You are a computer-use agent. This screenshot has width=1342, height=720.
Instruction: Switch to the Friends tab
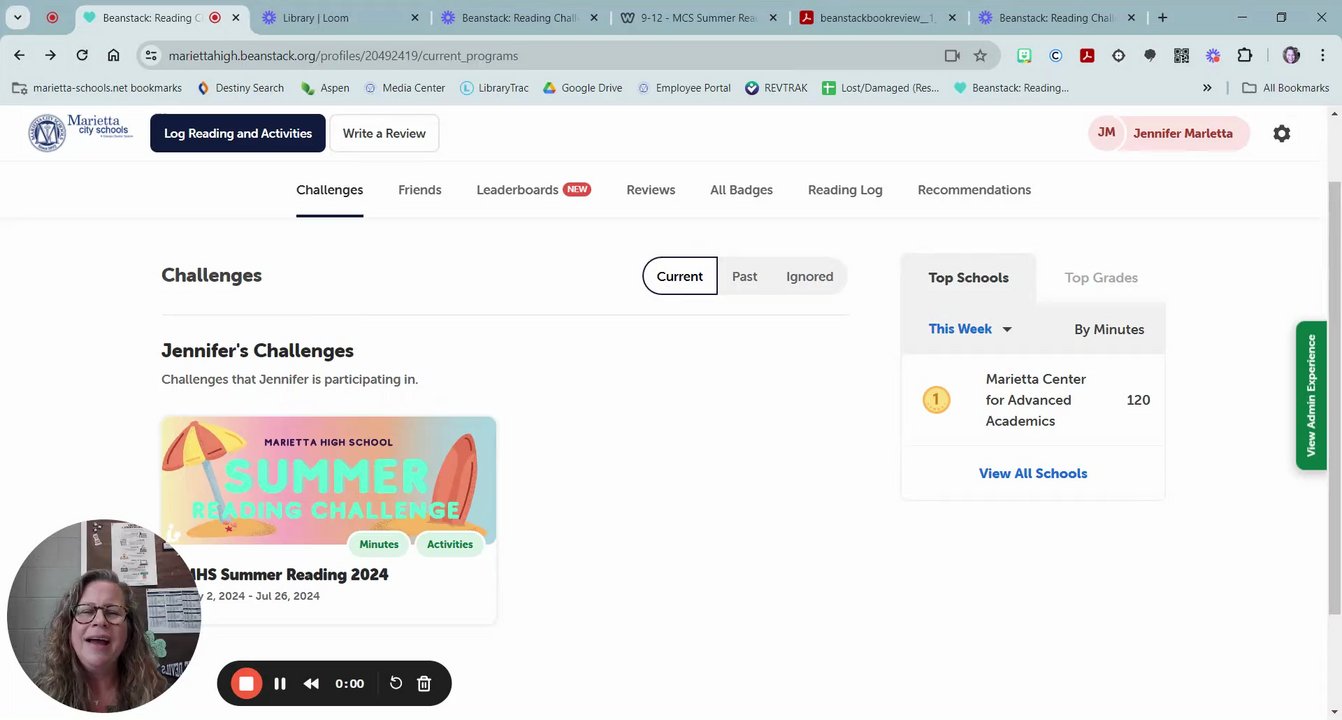(x=420, y=190)
